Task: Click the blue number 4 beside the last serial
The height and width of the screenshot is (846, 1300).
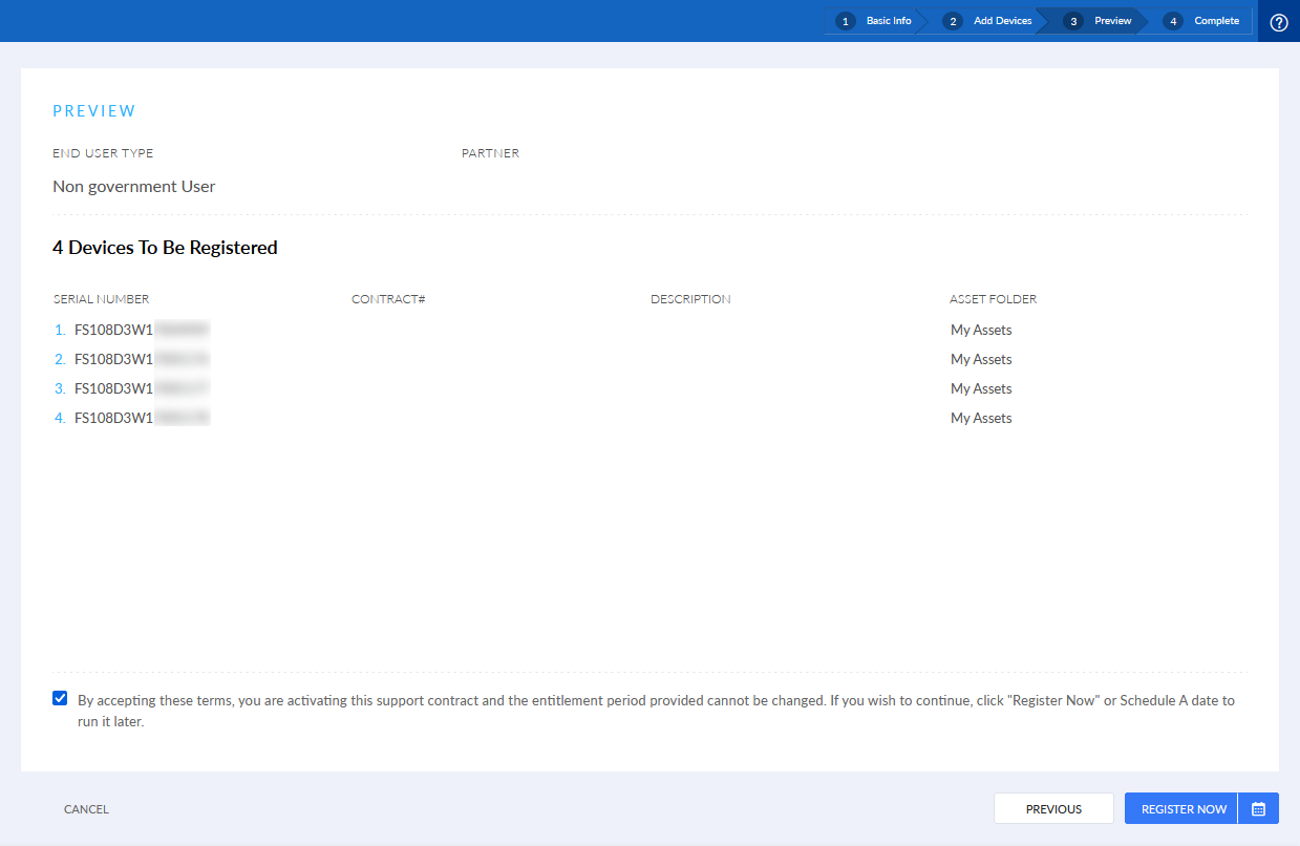Action: (x=59, y=417)
